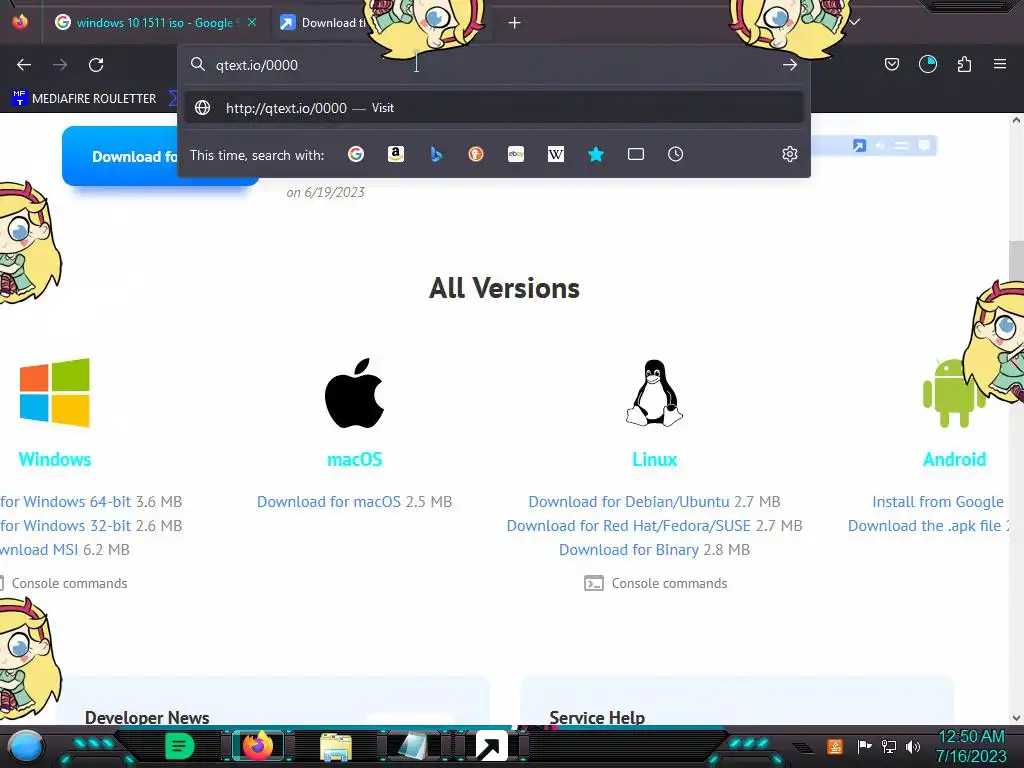Click Download the .apk file link
Viewport: 1024px width, 768px height.
point(924,526)
